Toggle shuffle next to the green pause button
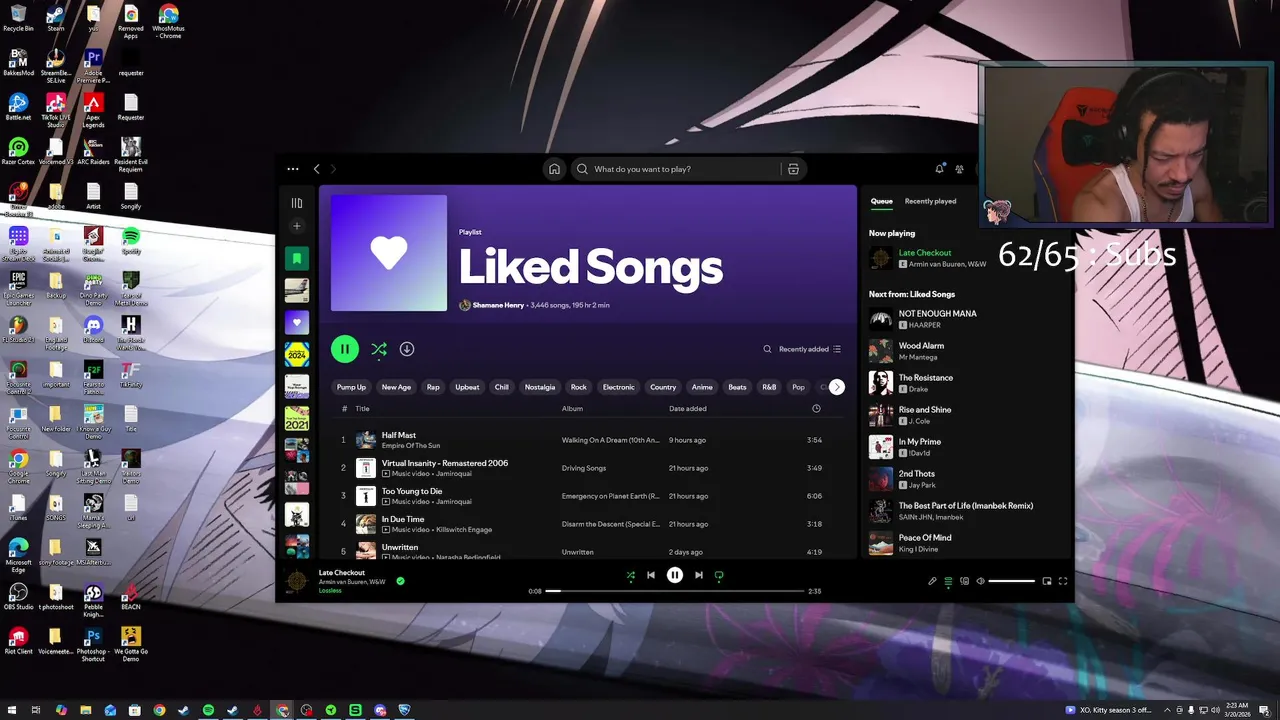This screenshot has width=1280, height=720. pyautogui.click(x=379, y=349)
